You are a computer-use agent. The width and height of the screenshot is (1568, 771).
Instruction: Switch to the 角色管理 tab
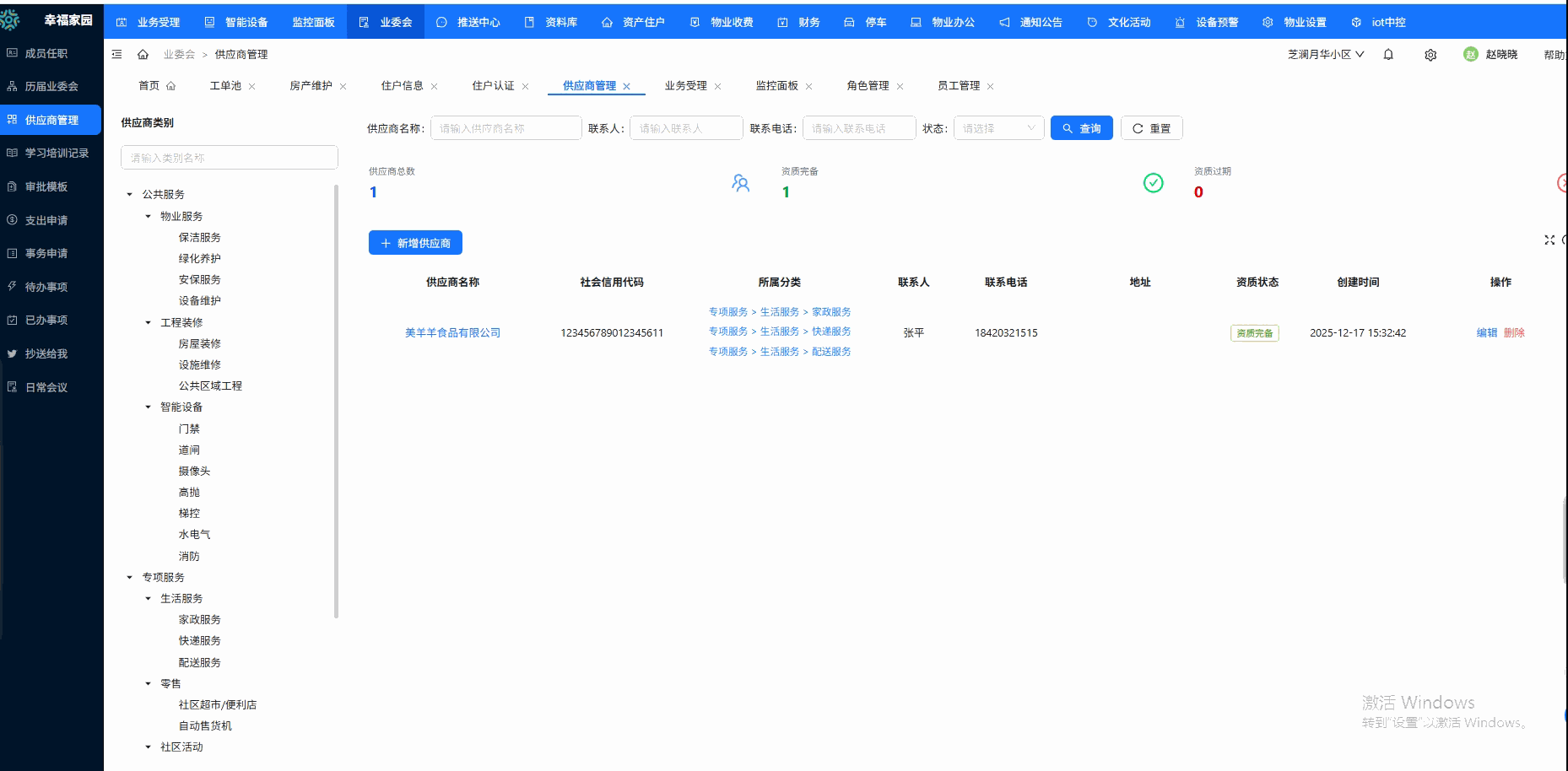click(868, 86)
